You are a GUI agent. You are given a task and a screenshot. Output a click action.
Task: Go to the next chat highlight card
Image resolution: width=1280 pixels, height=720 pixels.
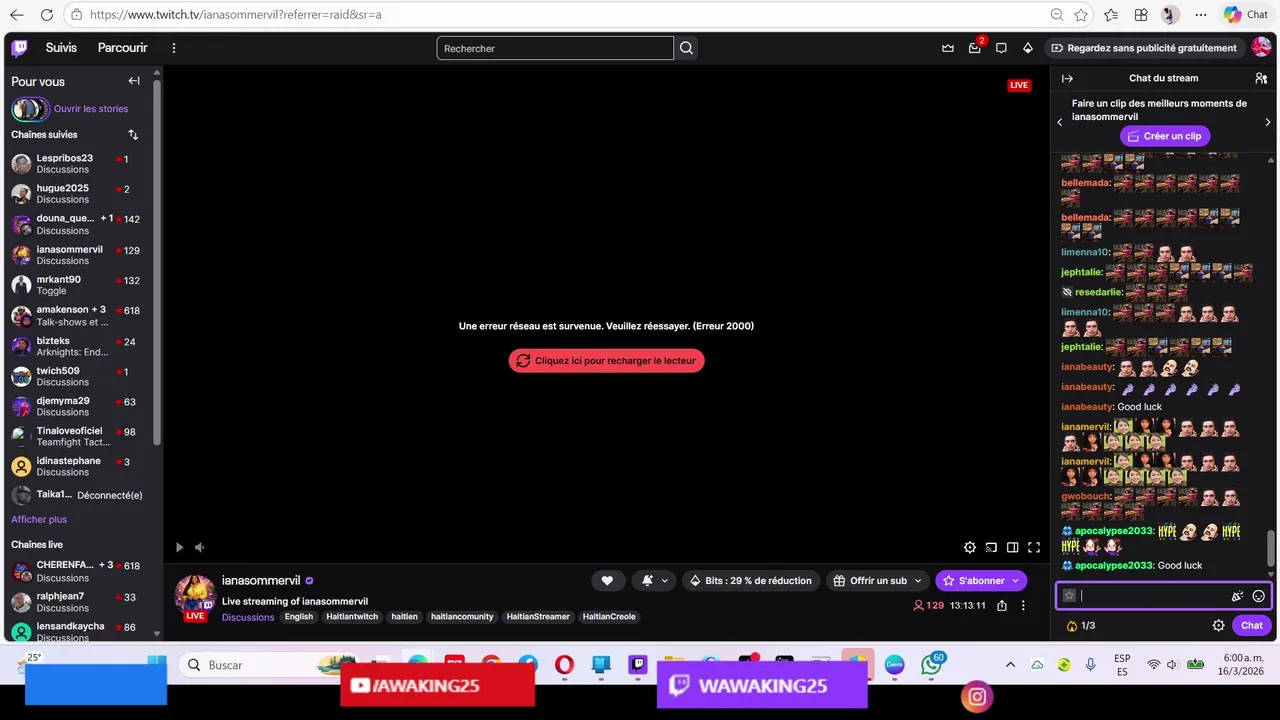pyautogui.click(x=1268, y=122)
